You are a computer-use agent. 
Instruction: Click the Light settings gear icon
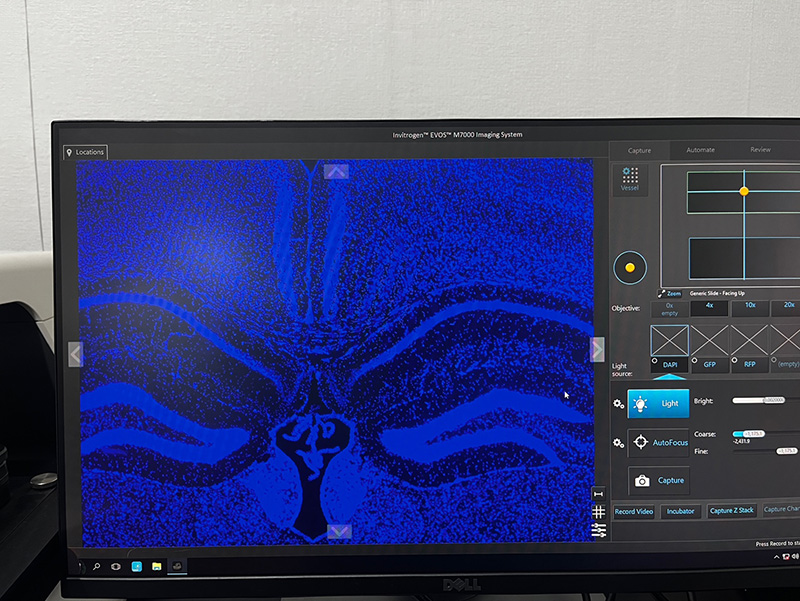tap(619, 404)
